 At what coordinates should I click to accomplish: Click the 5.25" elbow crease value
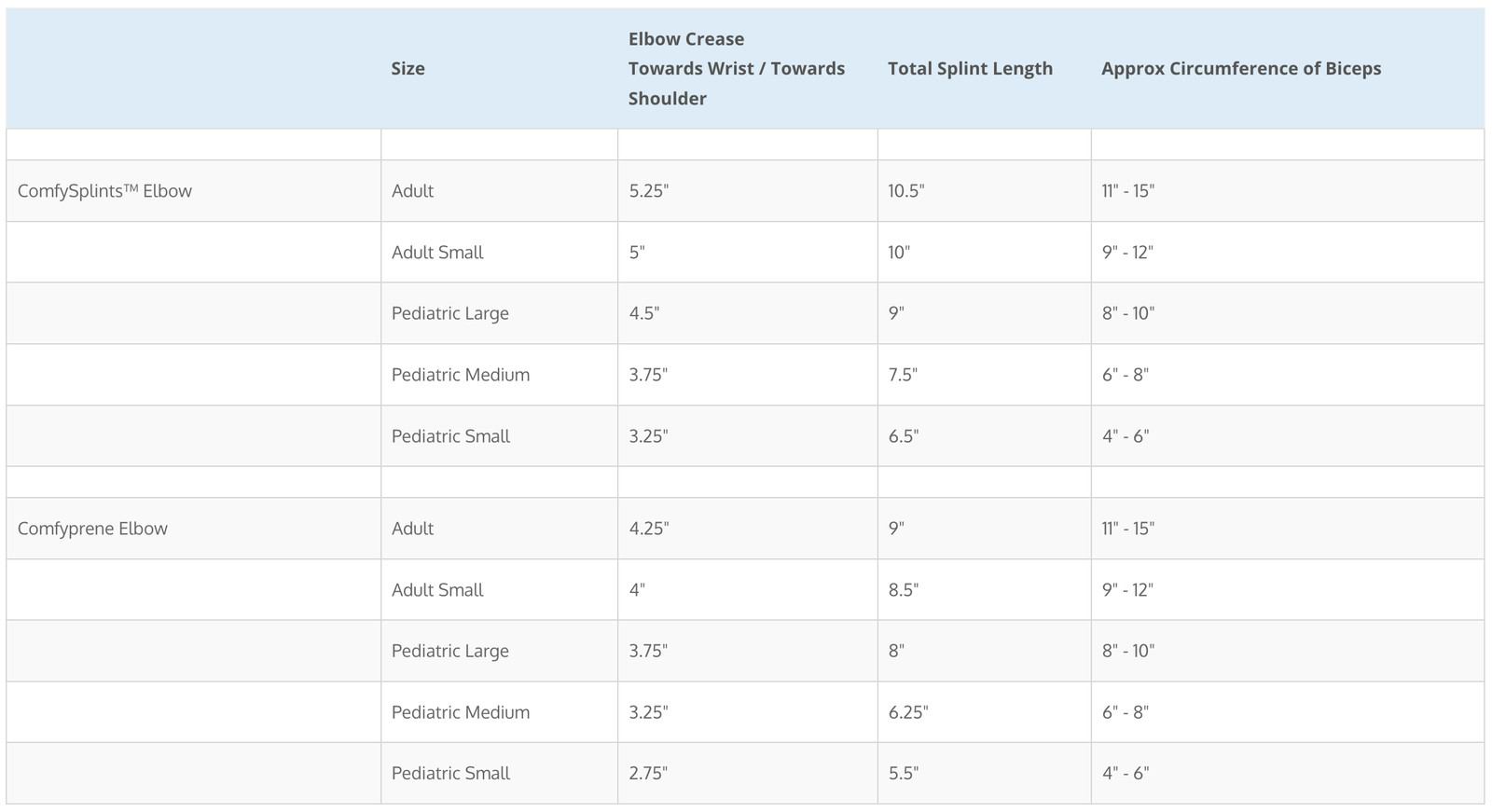[x=648, y=190]
